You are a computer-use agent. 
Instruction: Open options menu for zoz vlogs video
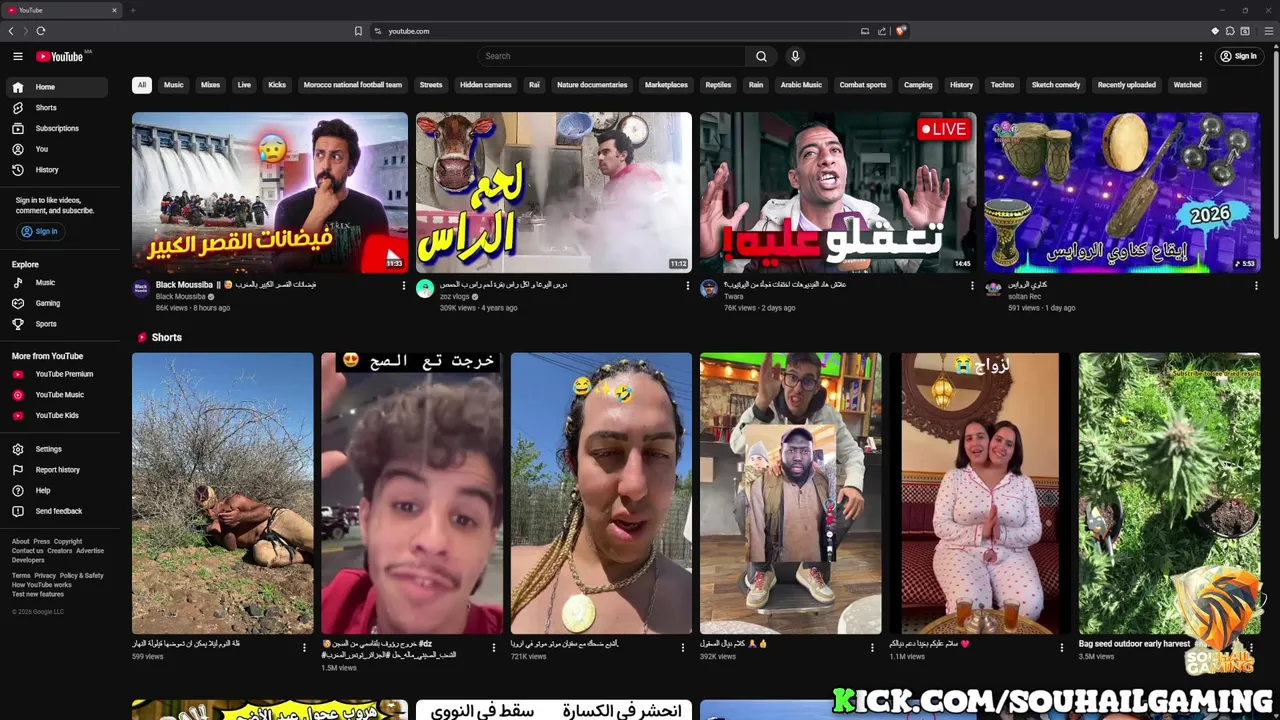click(688, 286)
